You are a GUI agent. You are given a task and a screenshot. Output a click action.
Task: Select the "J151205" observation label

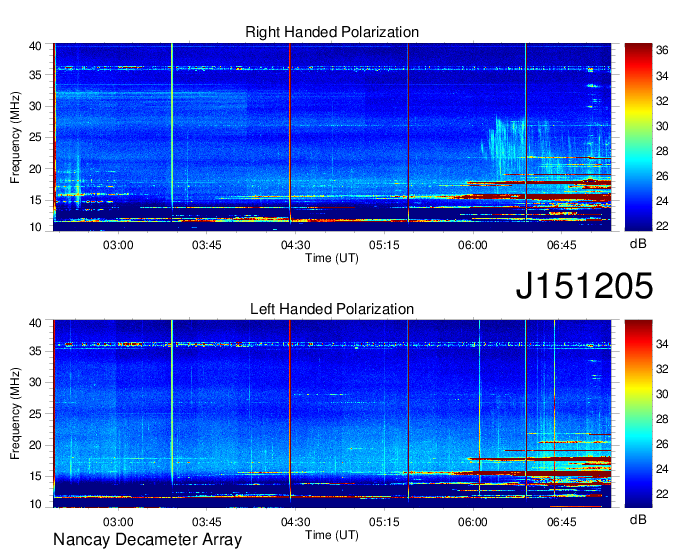coord(584,285)
